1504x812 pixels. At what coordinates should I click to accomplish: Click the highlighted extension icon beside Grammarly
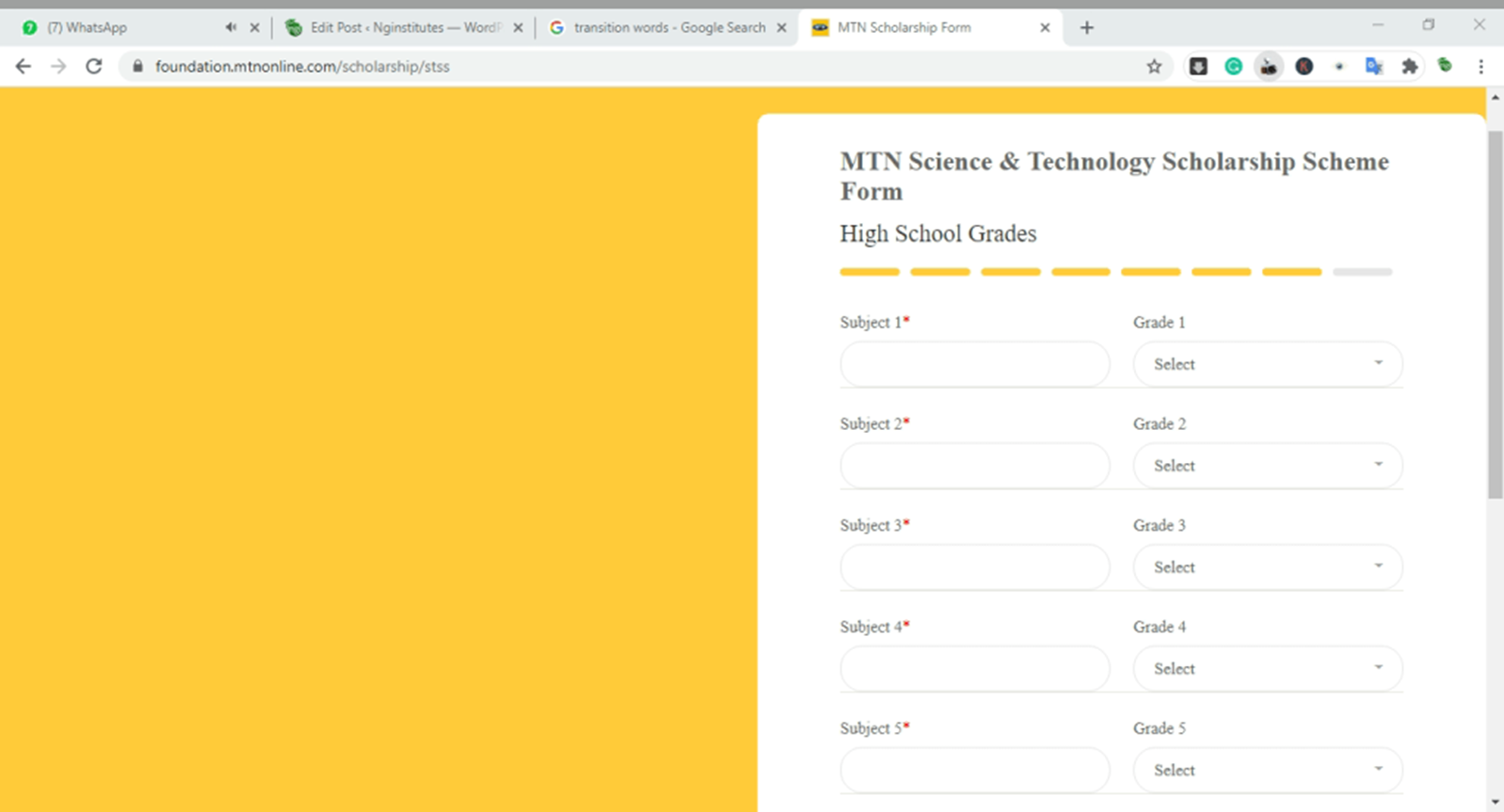coord(1269,66)
